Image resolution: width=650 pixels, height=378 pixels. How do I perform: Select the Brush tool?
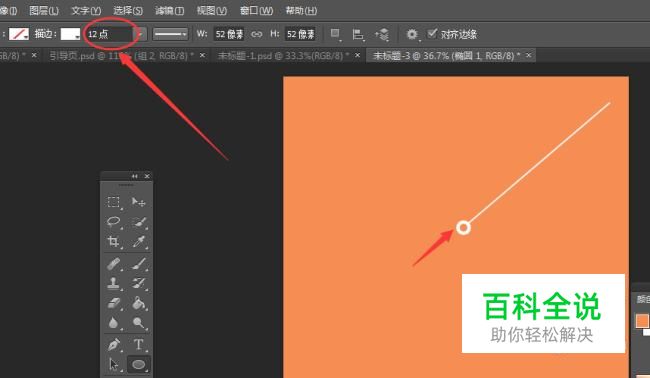pos(138,264)
